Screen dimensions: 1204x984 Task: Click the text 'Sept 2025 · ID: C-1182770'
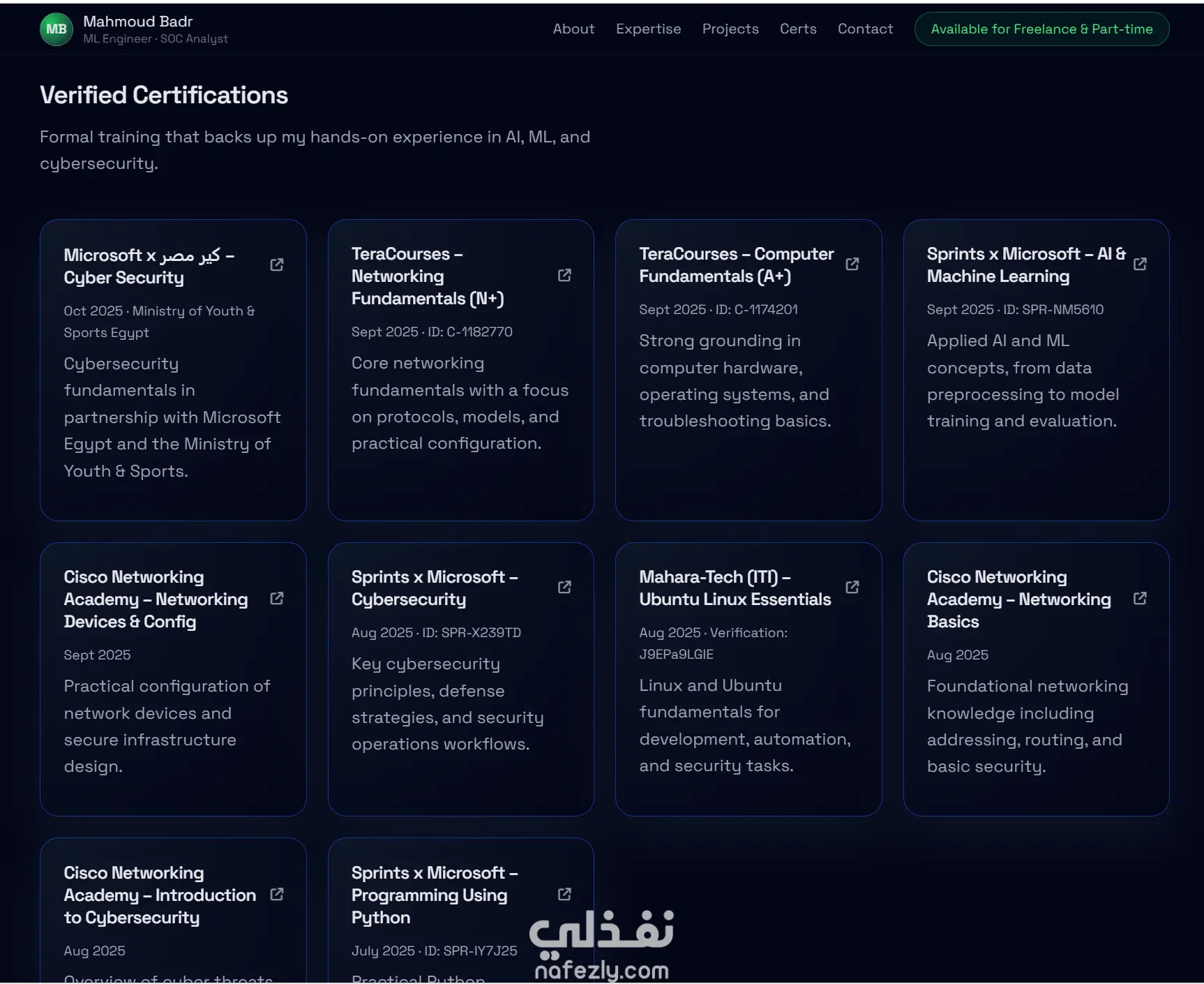tap(432, 331)
